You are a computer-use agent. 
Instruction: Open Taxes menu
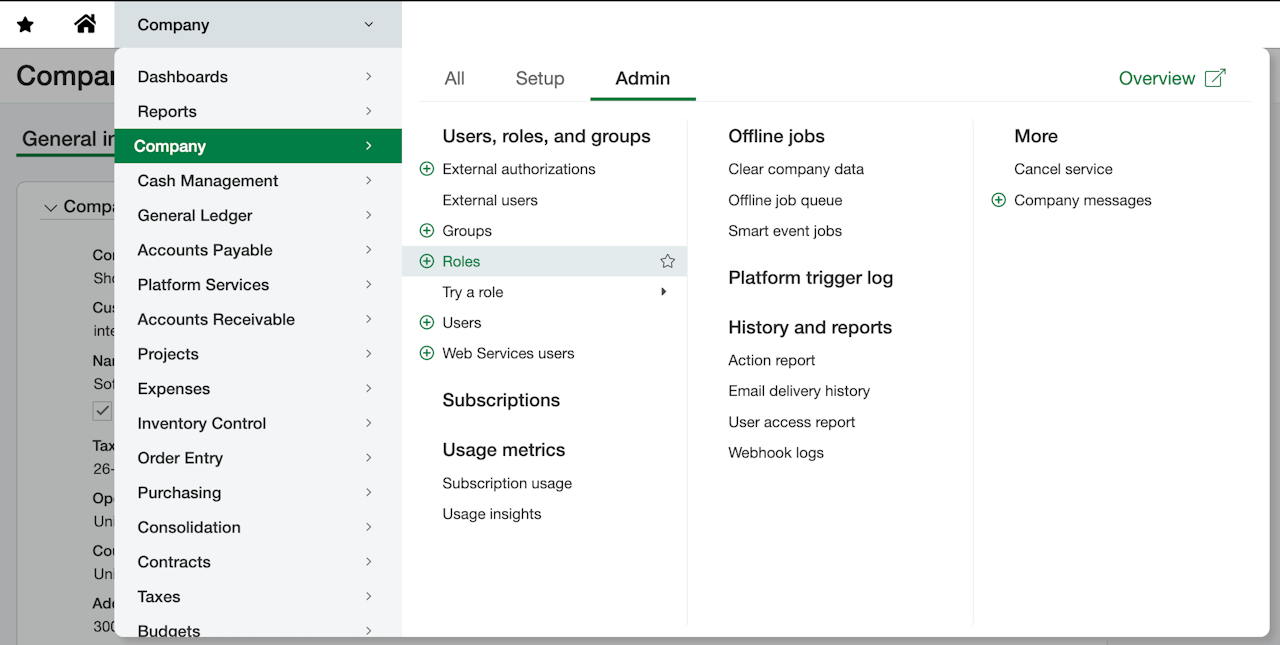point(258,597)
